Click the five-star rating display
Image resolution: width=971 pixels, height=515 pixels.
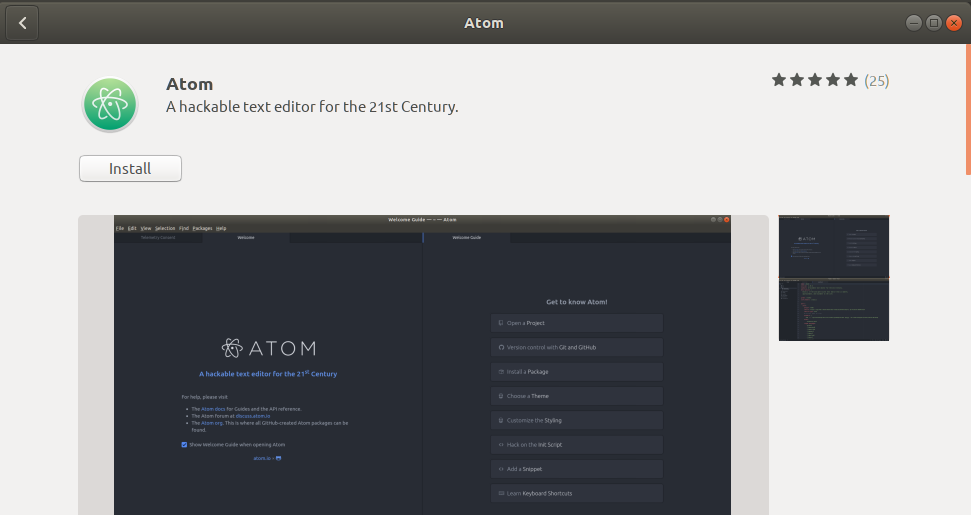814,80
